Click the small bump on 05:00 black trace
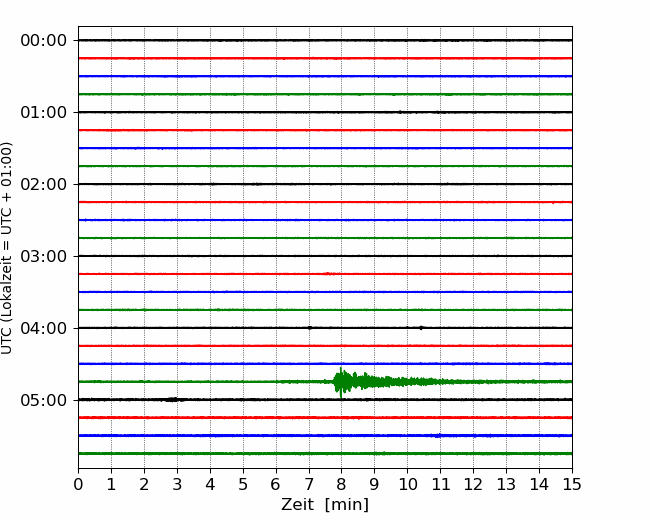 [x=173, y=400]
